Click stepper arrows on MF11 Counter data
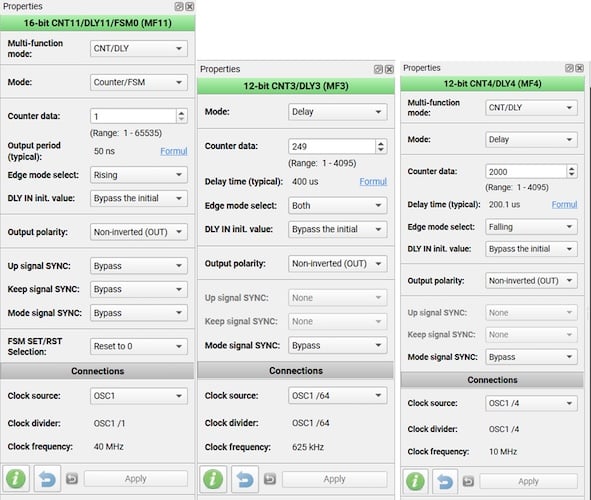 click(x=181, y=116)
